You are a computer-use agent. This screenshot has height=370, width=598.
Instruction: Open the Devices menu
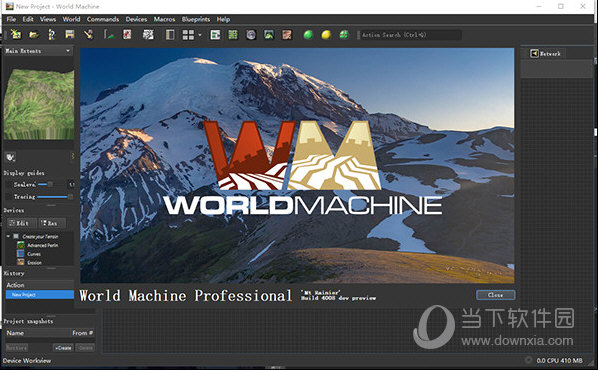tap(136, 19)
